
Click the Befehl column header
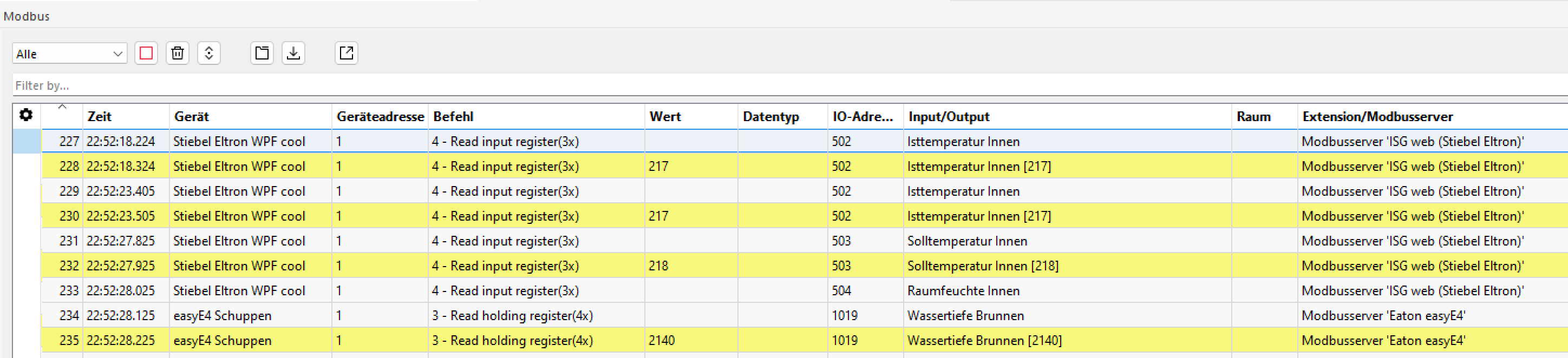(x=454, y=117)
